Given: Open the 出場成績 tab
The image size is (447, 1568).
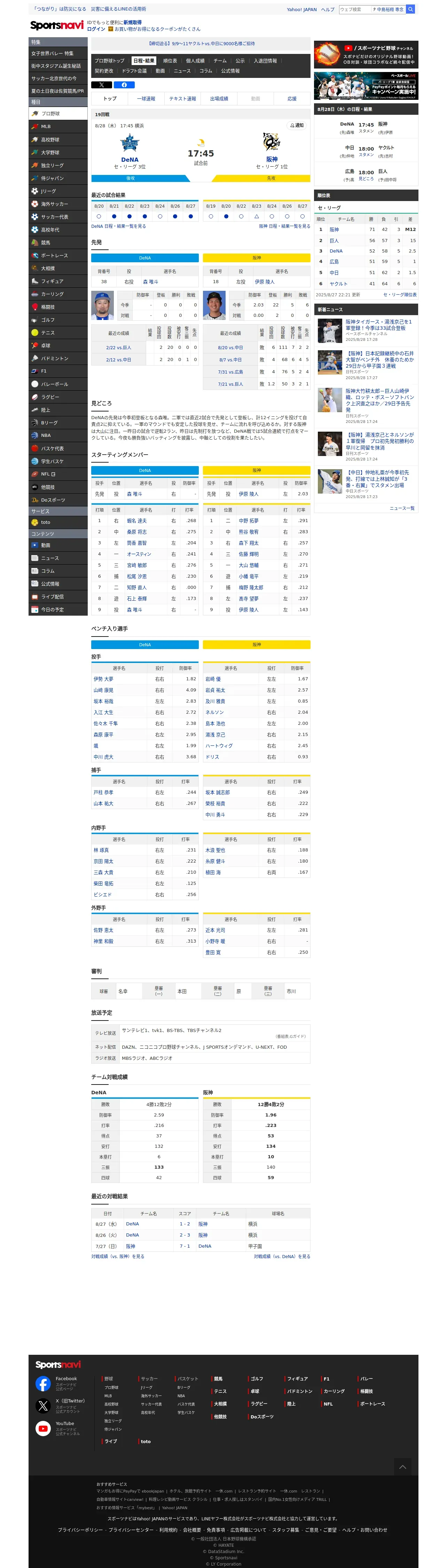Looking at the screenshot, I should tap(219, 99).
